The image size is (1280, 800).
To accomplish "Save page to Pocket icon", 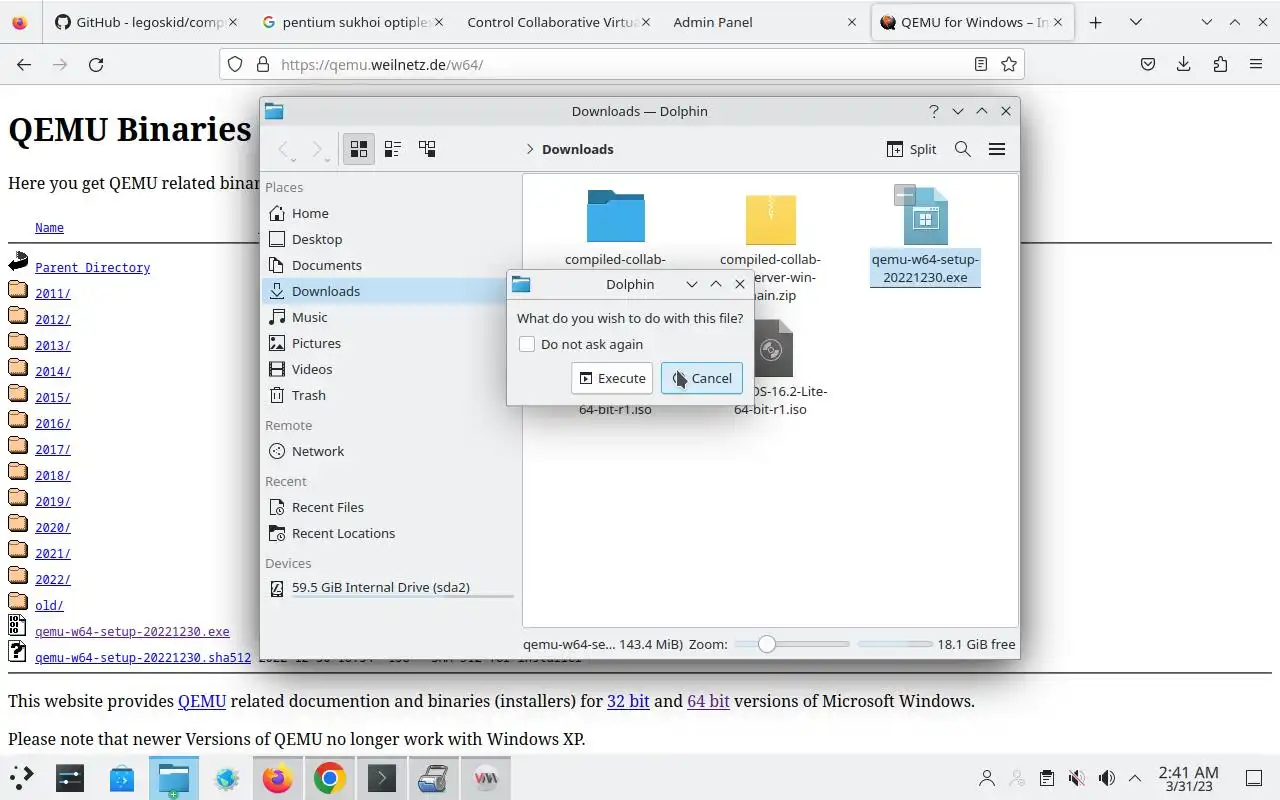I will click(x=1148, y=64).
